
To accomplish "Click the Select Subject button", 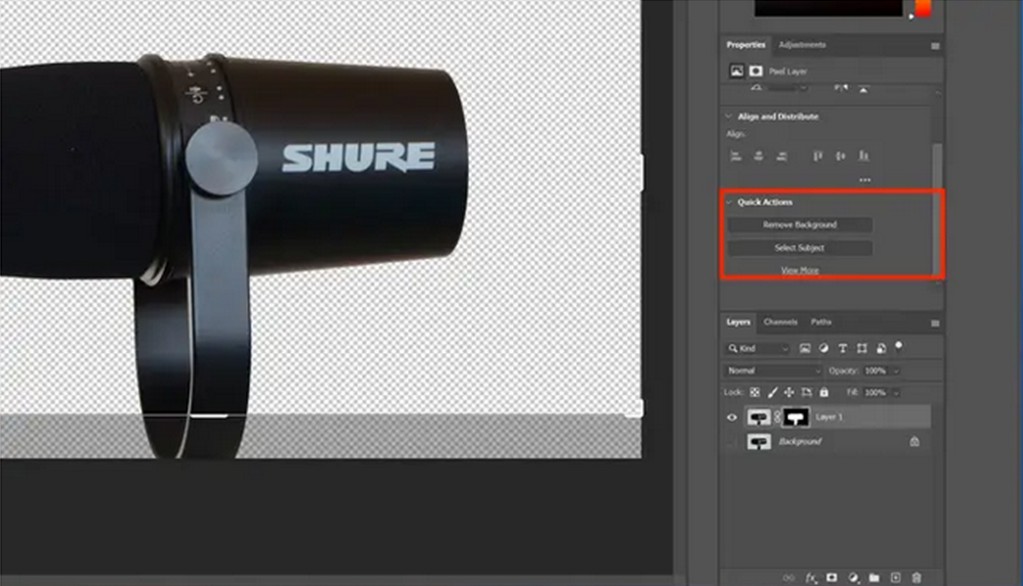I will [x=799, y=248].
